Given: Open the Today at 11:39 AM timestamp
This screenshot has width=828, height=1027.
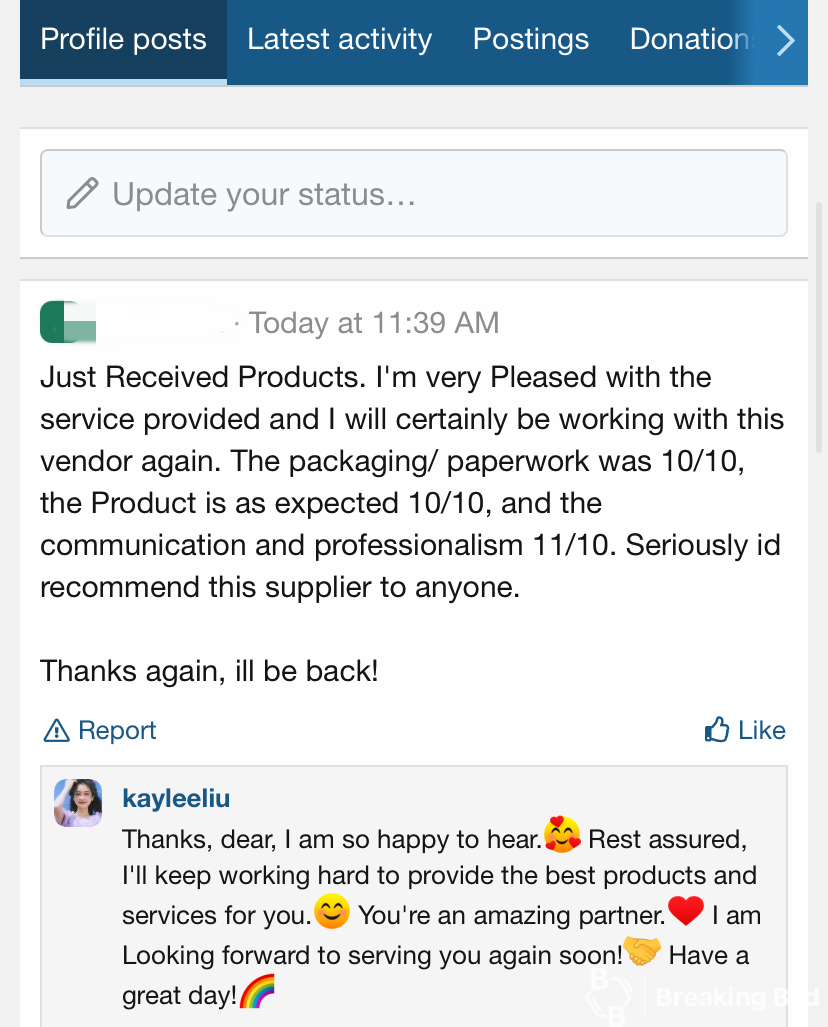Looking at the screenshot, I should pyautogui.click(x=373, y=323).
